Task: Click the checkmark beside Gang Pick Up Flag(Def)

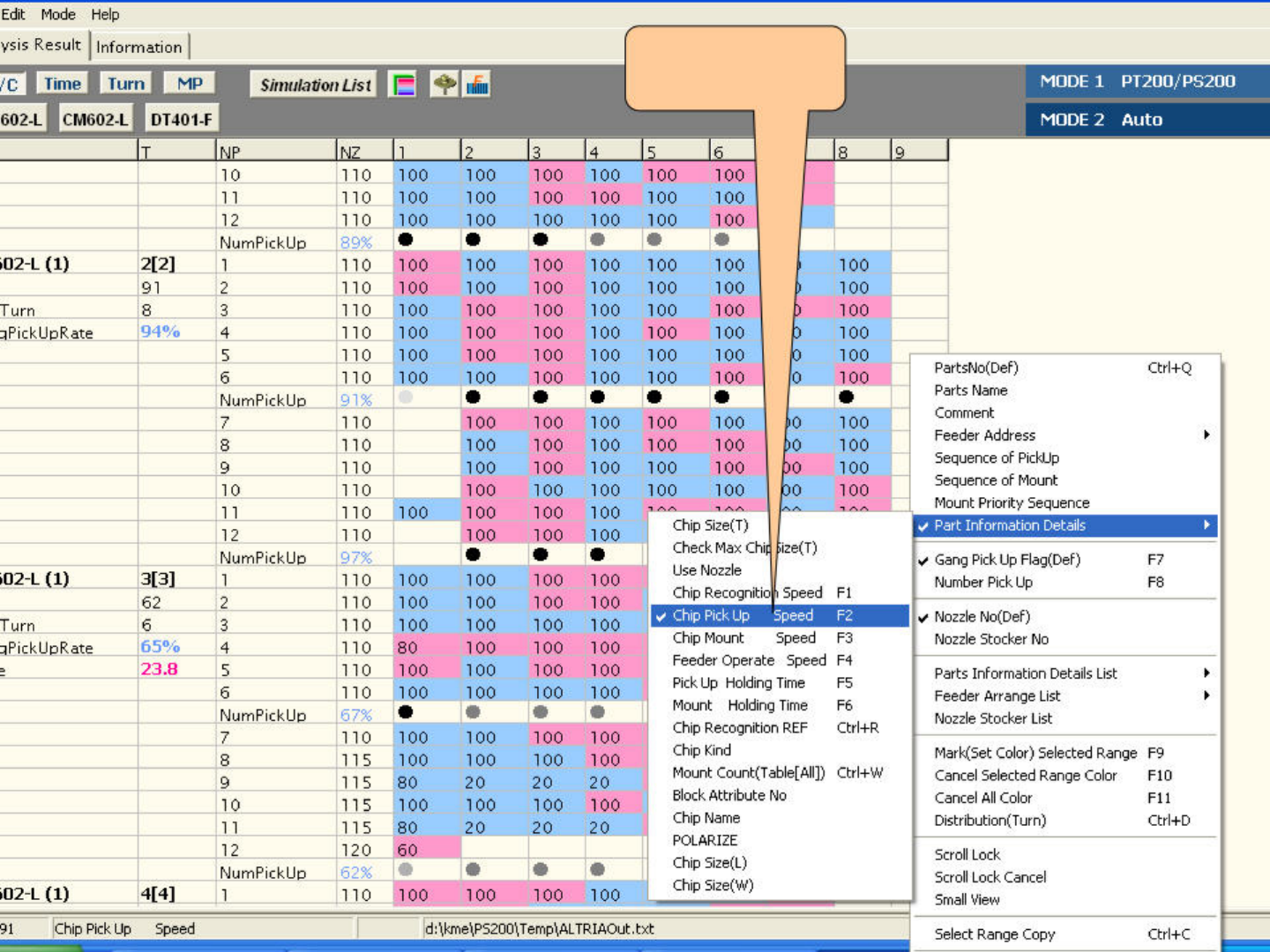Action: [923, 561]
